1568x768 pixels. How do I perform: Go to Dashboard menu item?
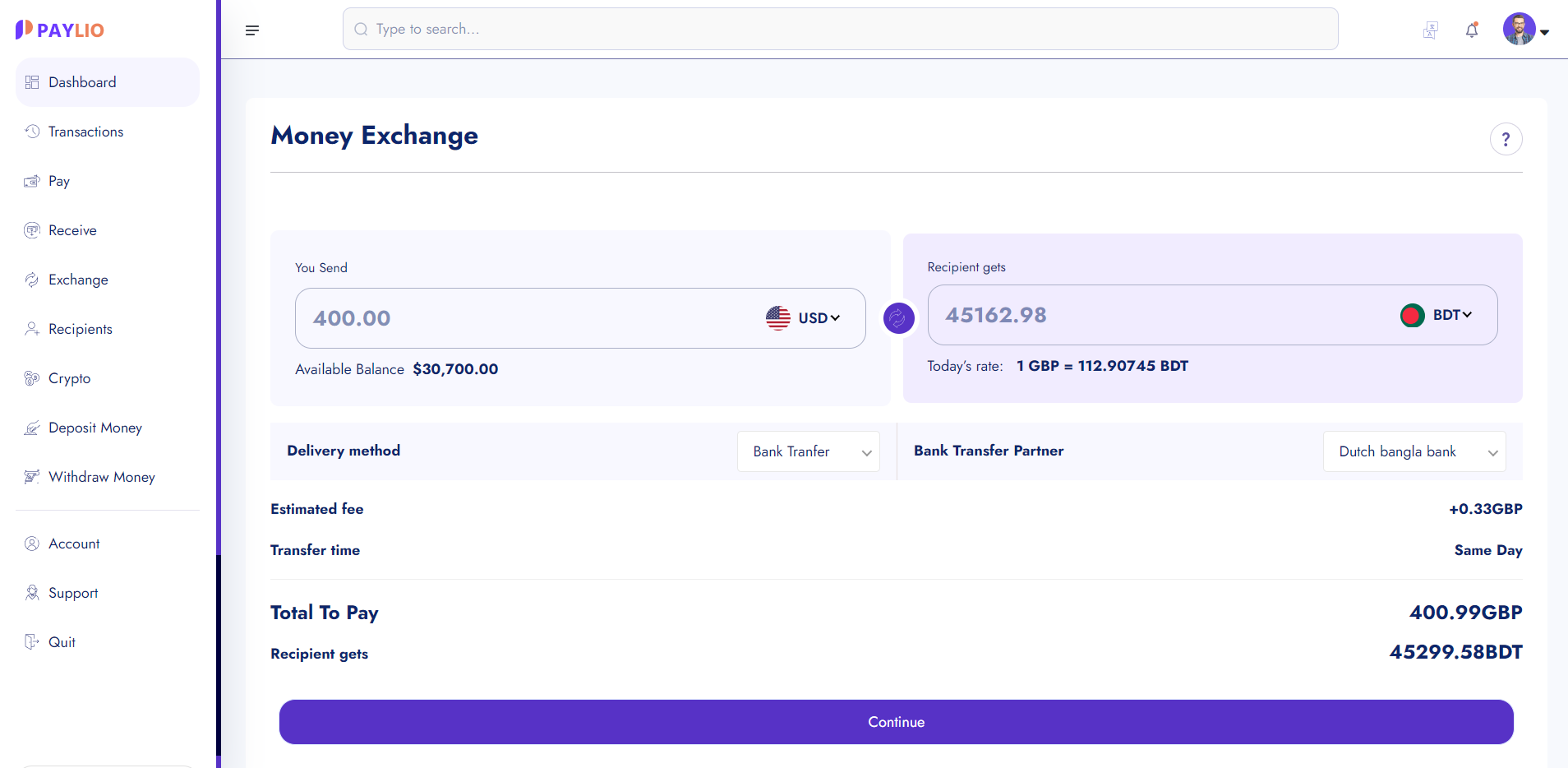108,82
